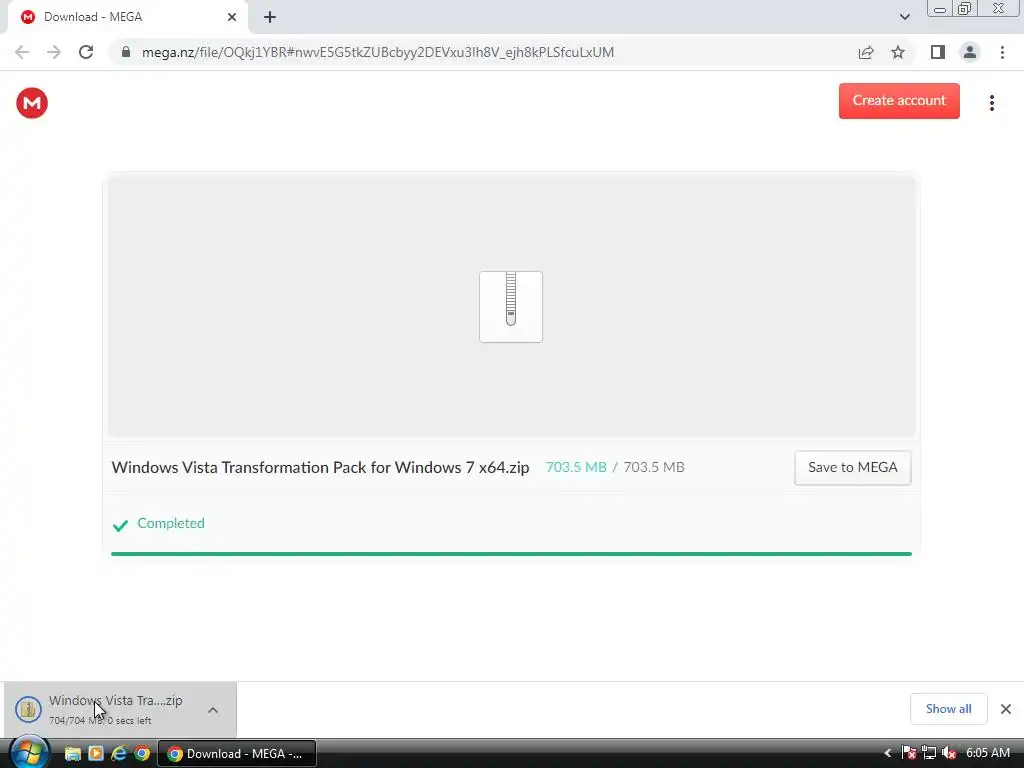This screenshot has height=768, width=1024.
Task: Click the download item zip icon
Action: coord(28,709)
